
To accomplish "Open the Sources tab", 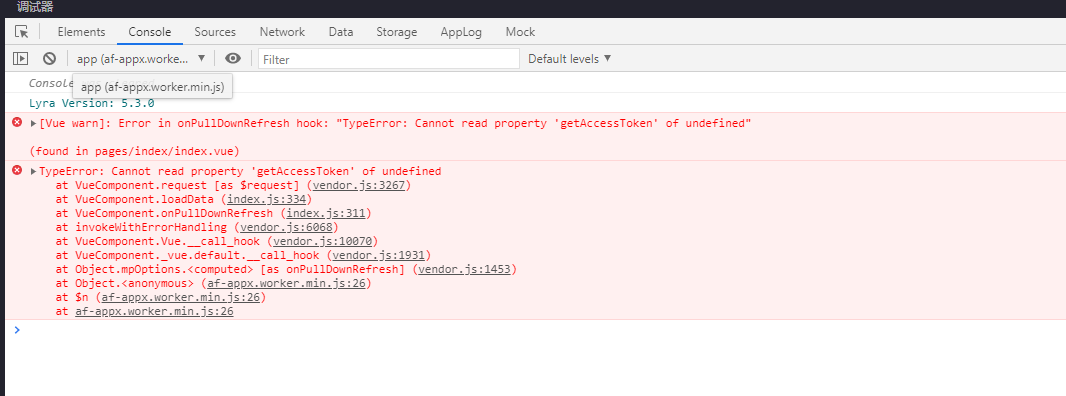I will [215, 32].
